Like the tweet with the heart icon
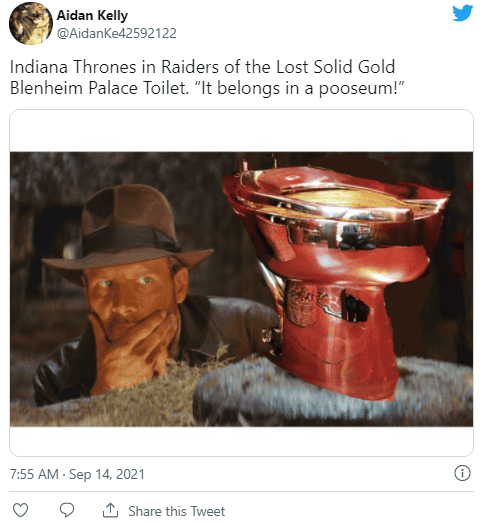484x523 pixels. tap(20, 510)
